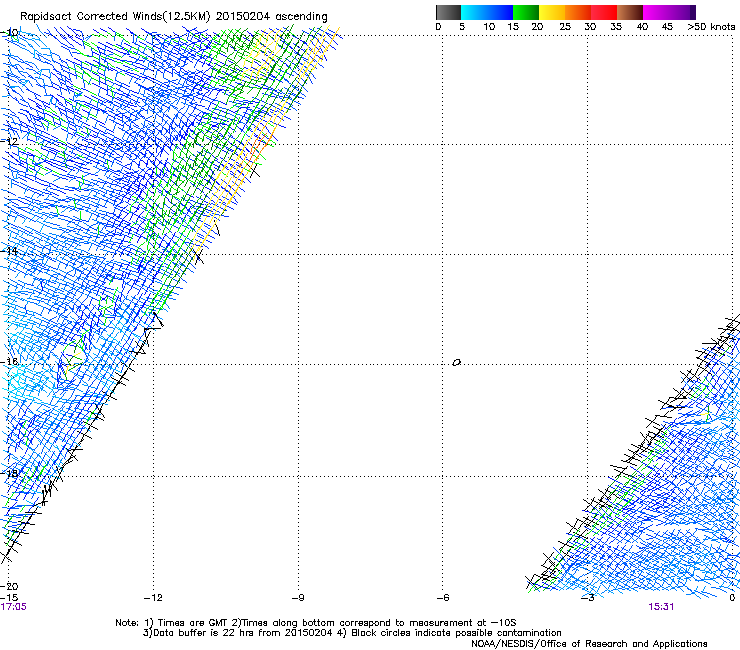Click the longitude label -6
The height and width of the screenshot is (650, 740).
442,598
